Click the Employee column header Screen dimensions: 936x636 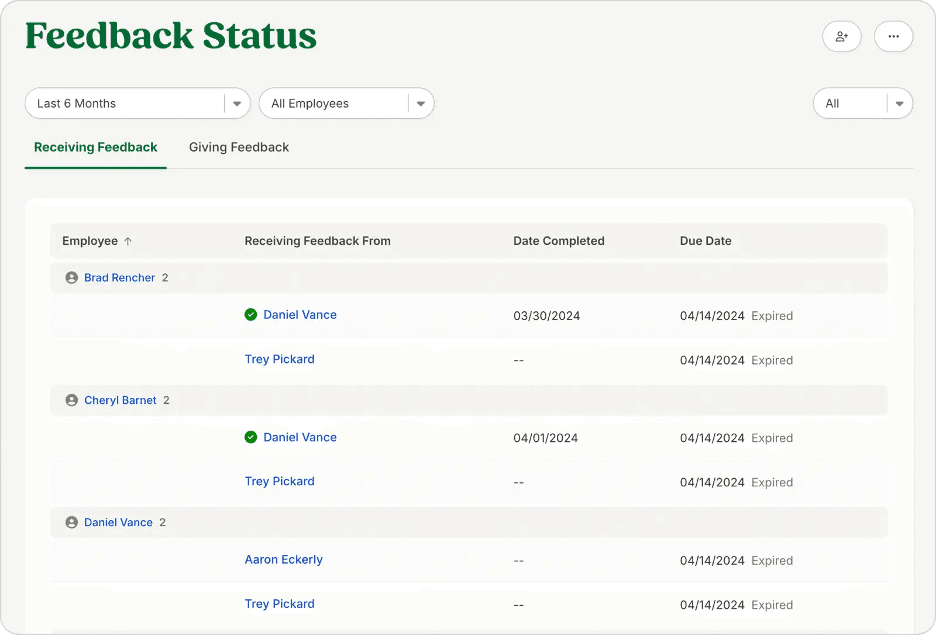coord(90,241)
